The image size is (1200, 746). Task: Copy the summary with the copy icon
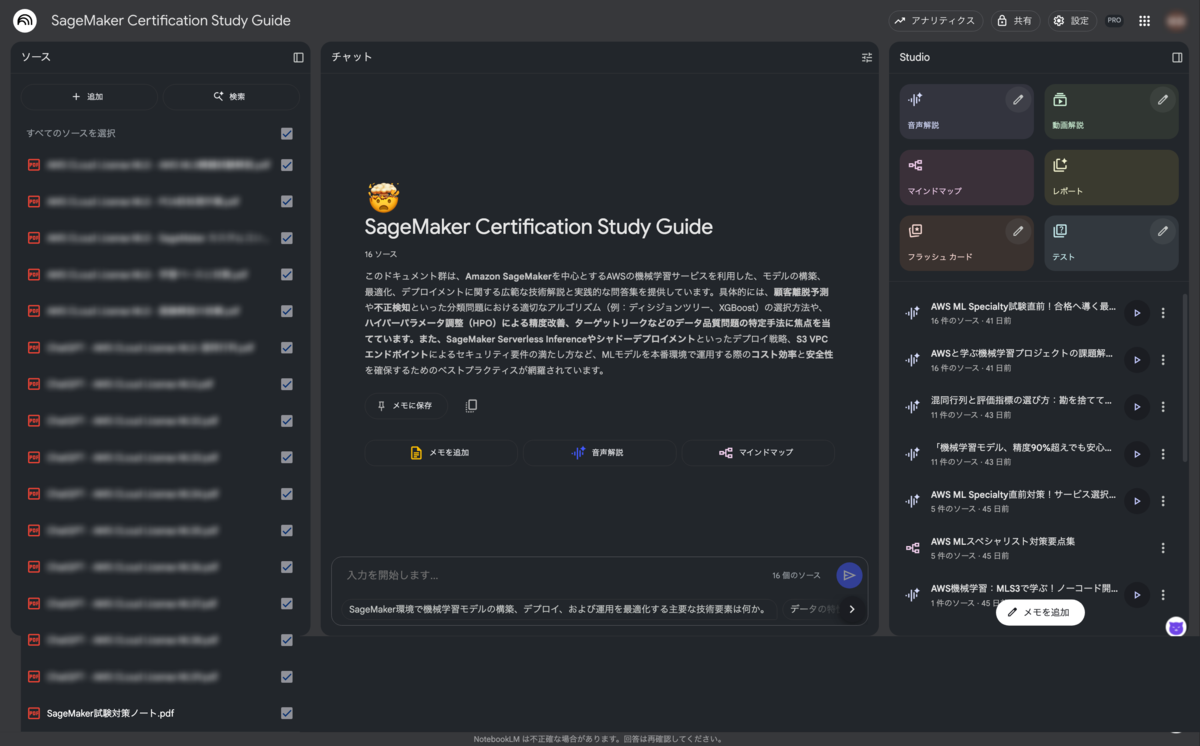pyautogui.click(x=471, y=405)
